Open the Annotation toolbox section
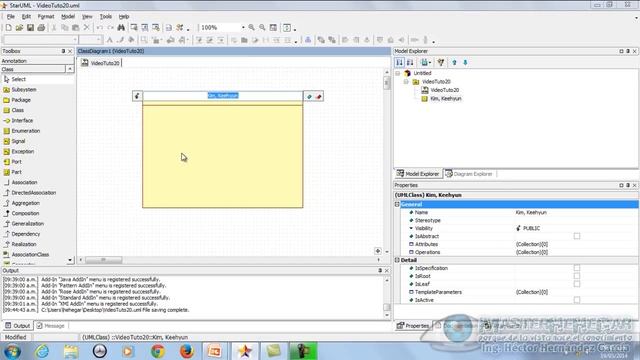This screenshot has width=640, height=360. 37,61
